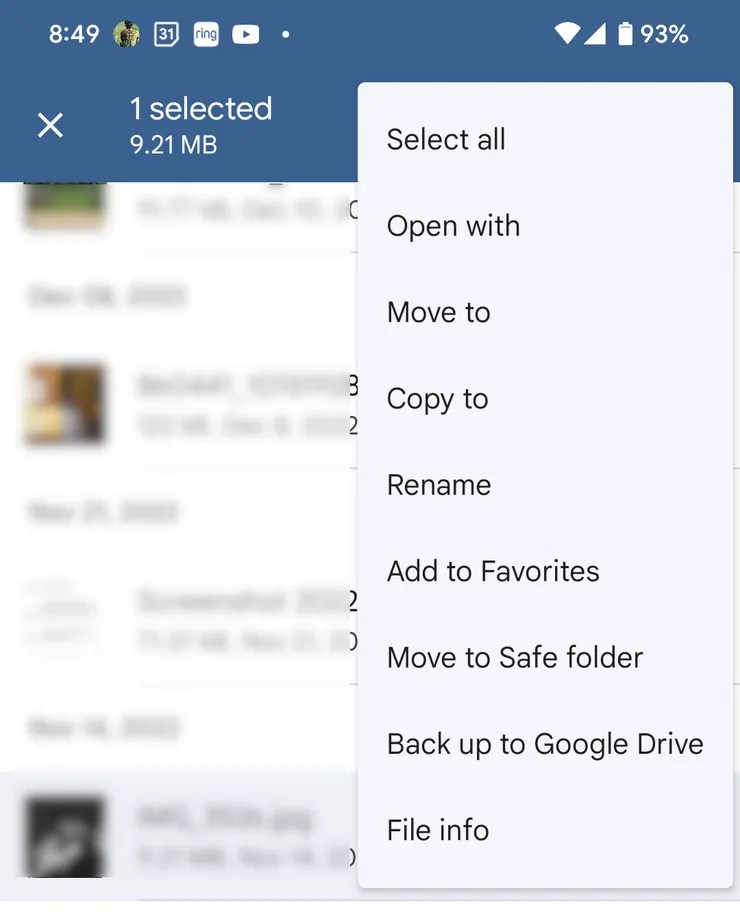Move the selected file to Safe folder

pyautogui.click(x=515, y=657)
